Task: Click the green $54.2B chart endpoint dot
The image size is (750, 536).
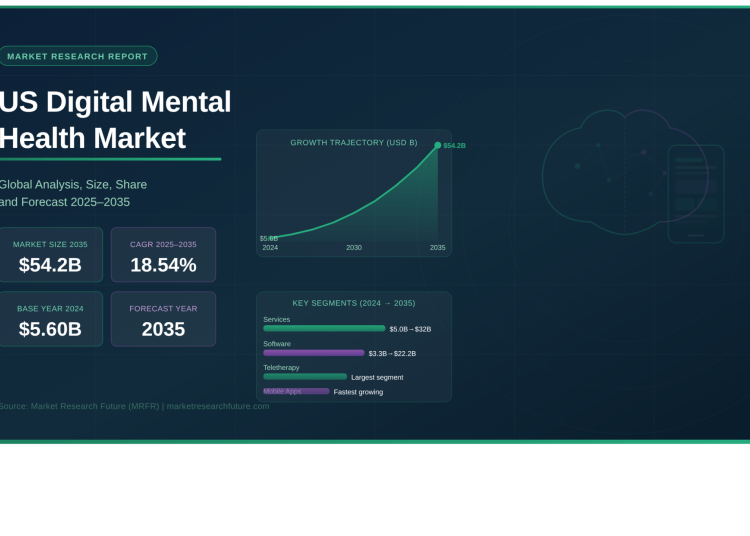Action: [x=437, y=145]
